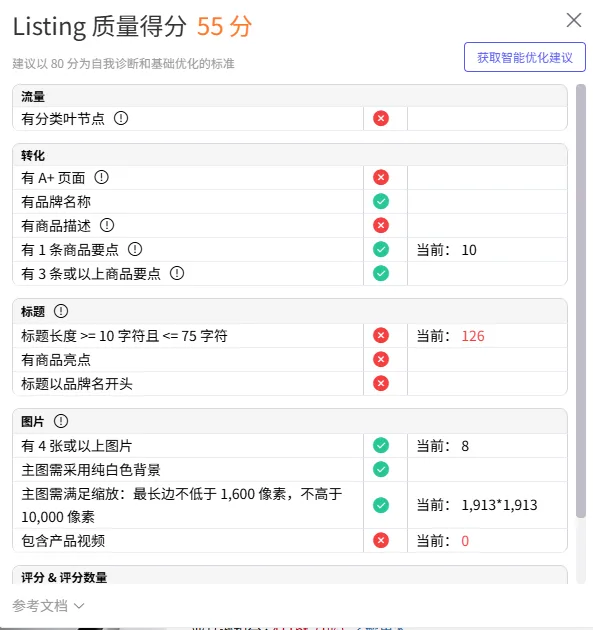Viewport: 593px width, 630px height.
Task: Click green check icon for 有品牌名称
Action: tap(381, 201)
